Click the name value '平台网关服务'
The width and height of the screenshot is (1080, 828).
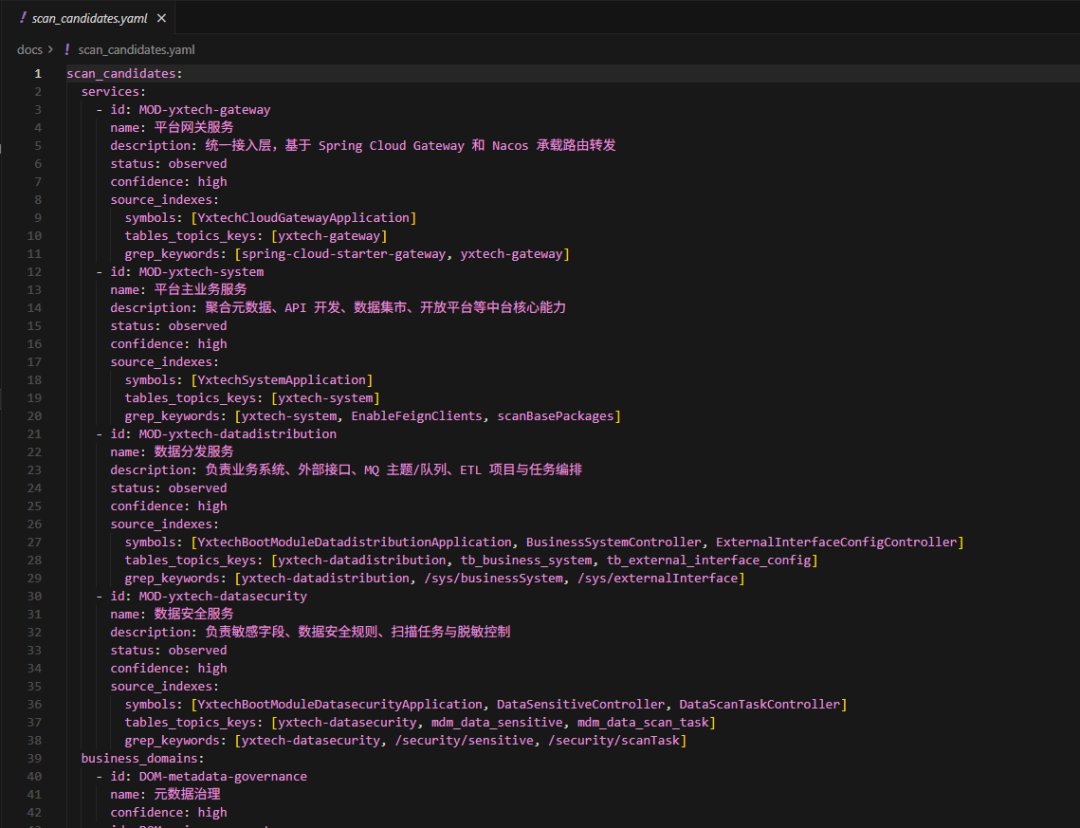coord(194,127)
